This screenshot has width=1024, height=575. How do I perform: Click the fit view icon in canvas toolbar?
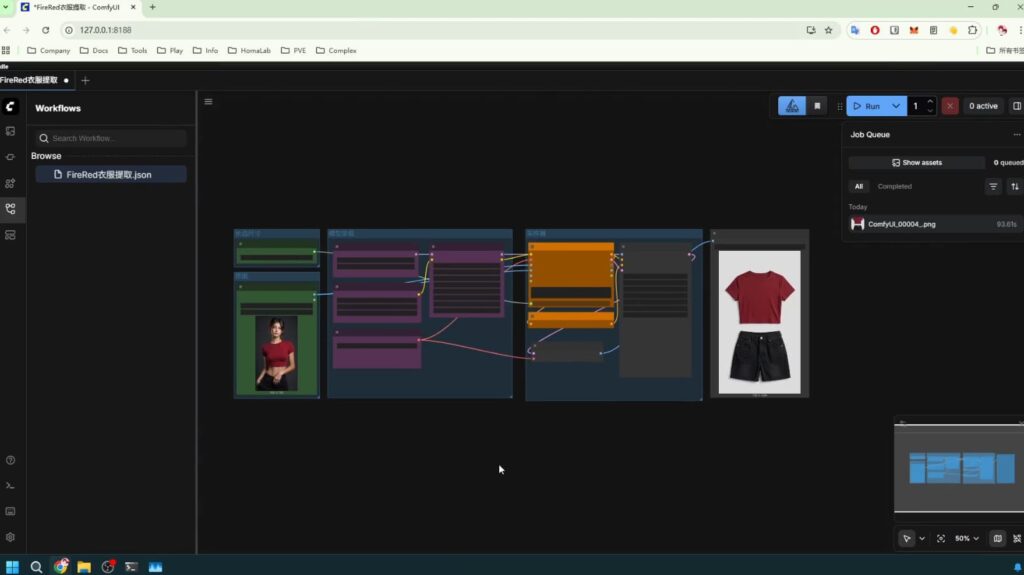941,538
